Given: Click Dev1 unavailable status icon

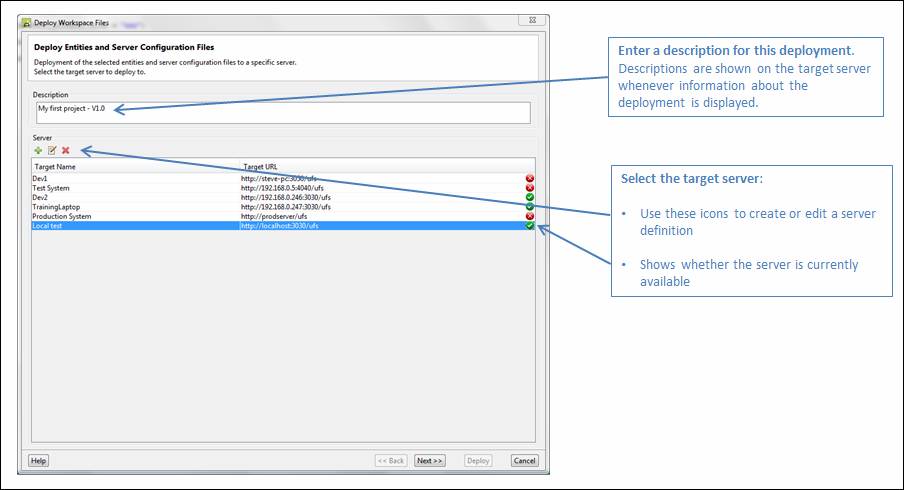Looking at the screenshot, I should tap(529, 178).
